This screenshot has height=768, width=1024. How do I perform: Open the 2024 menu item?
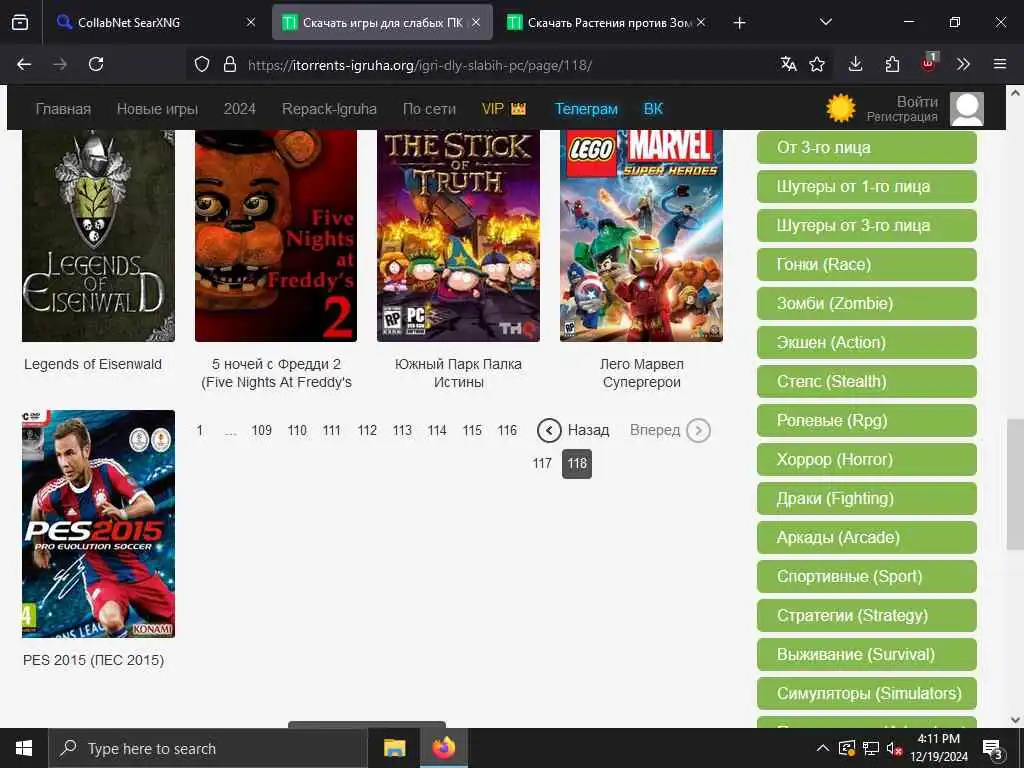point(240,109)
